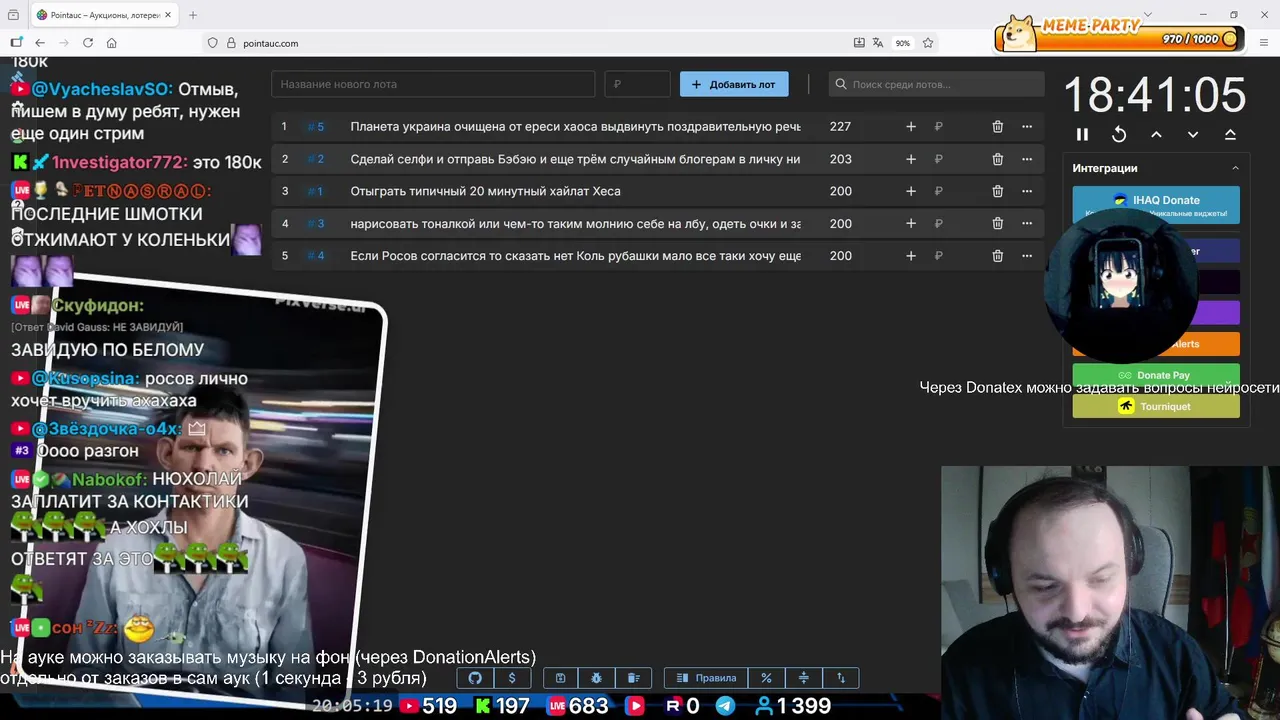Click the sort arrows icon
1280x720 pixels.
pyautogui.click(x=840, y=678)
